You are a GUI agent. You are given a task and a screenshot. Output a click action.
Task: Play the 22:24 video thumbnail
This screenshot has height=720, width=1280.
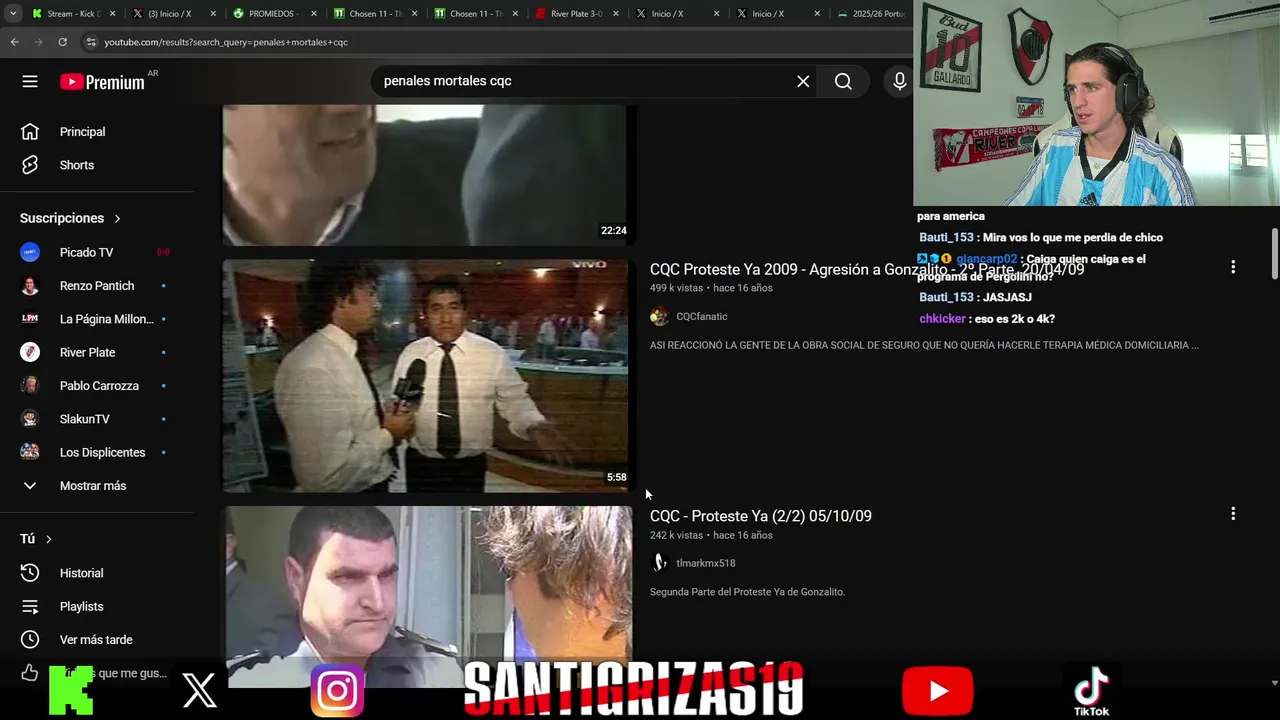(x=426, y=174)
